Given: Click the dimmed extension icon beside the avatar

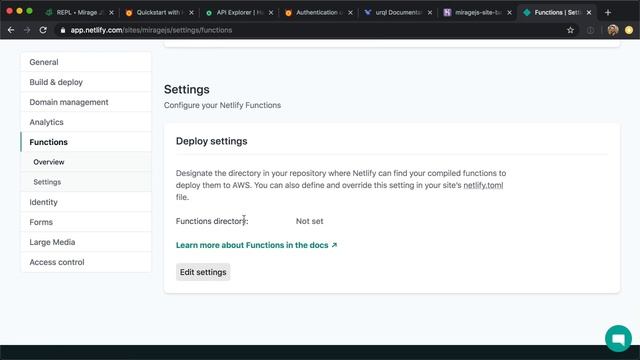Looking at the screenshot, I should point(590,30).
